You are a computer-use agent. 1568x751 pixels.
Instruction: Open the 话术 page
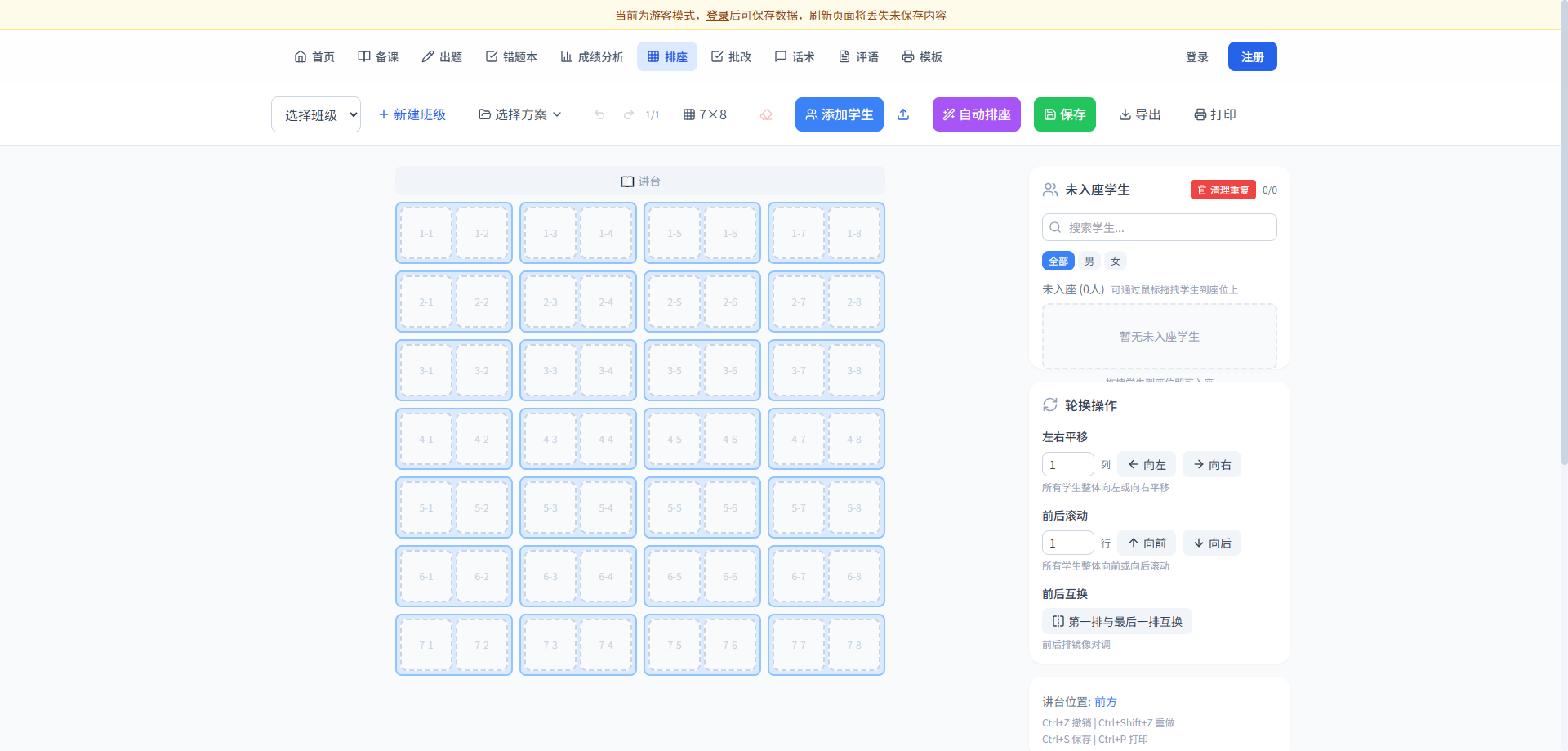click(x=795, y=56)
